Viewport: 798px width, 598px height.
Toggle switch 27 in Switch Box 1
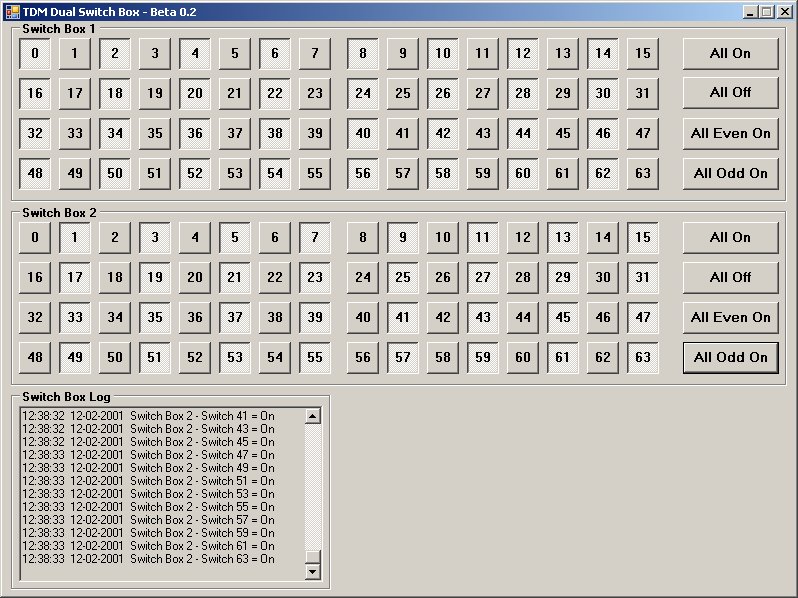point(483,93)
